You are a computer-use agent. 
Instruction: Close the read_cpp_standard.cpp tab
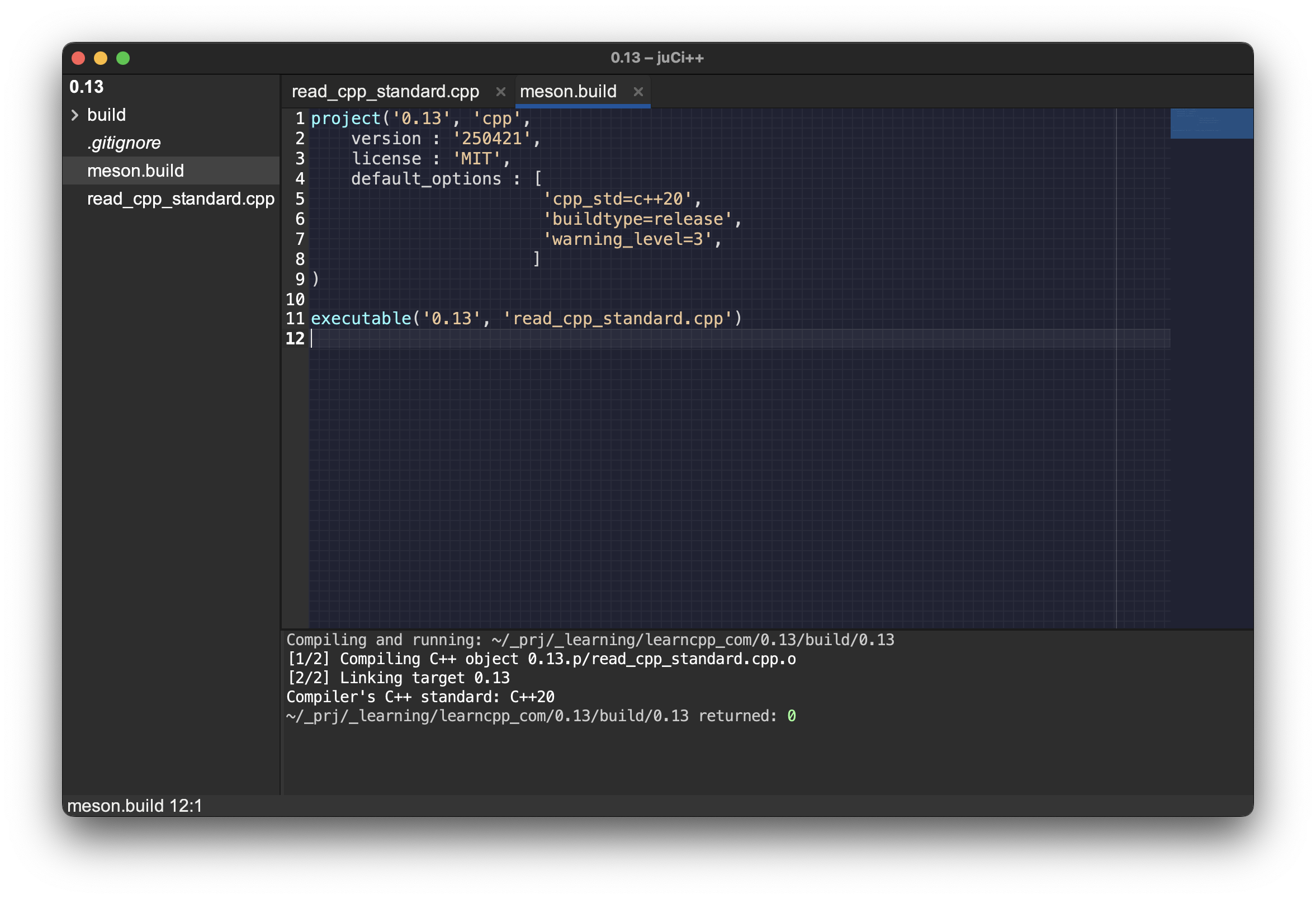(500, 92)
